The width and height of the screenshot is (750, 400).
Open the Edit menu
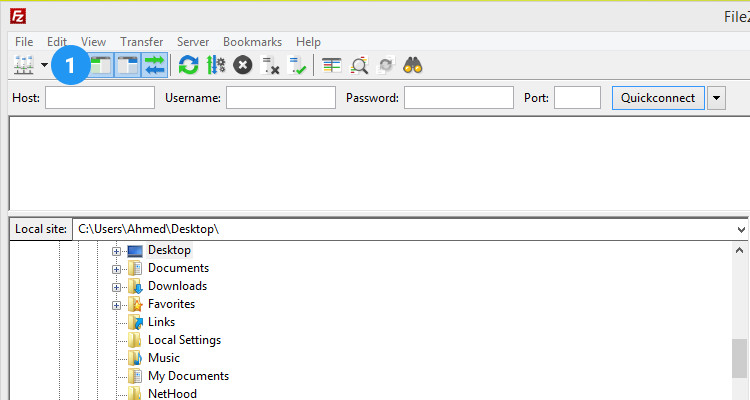(x=56, y=42)
